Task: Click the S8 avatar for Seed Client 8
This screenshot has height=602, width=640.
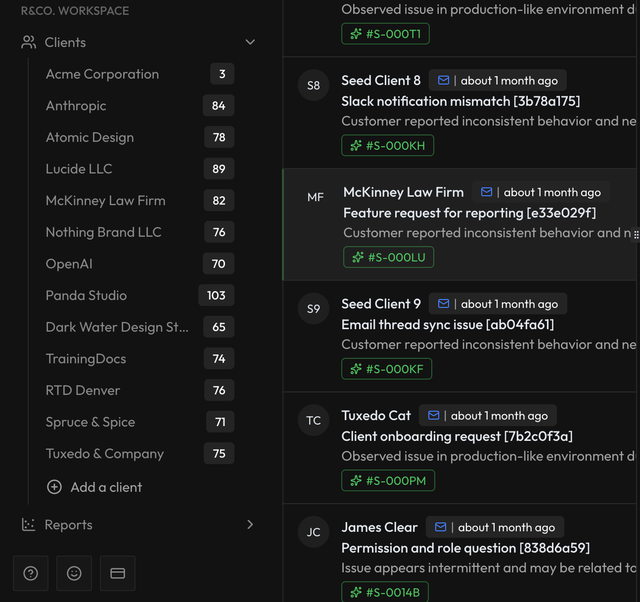Action: 313,85
